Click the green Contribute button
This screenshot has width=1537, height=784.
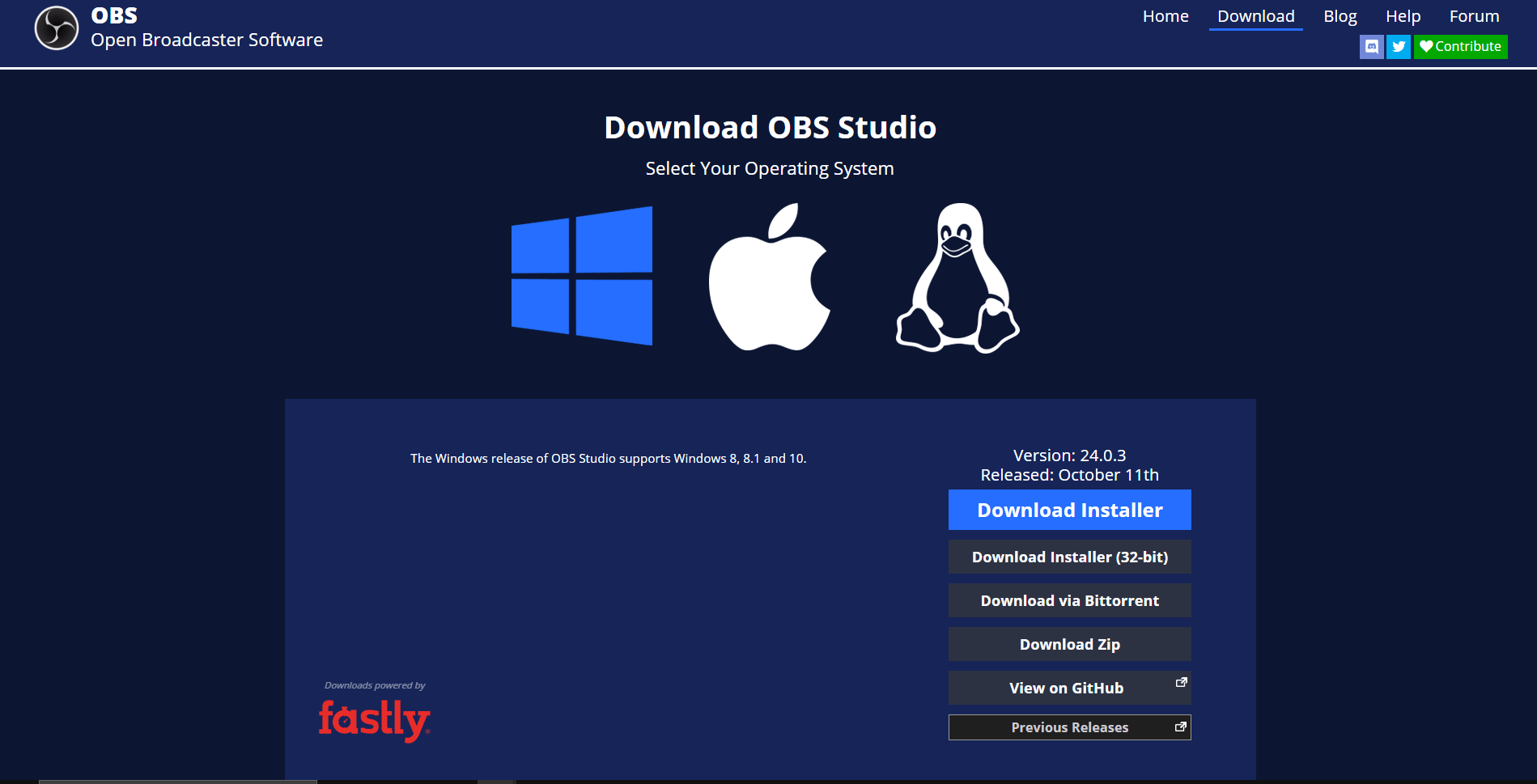[1461, 47]
